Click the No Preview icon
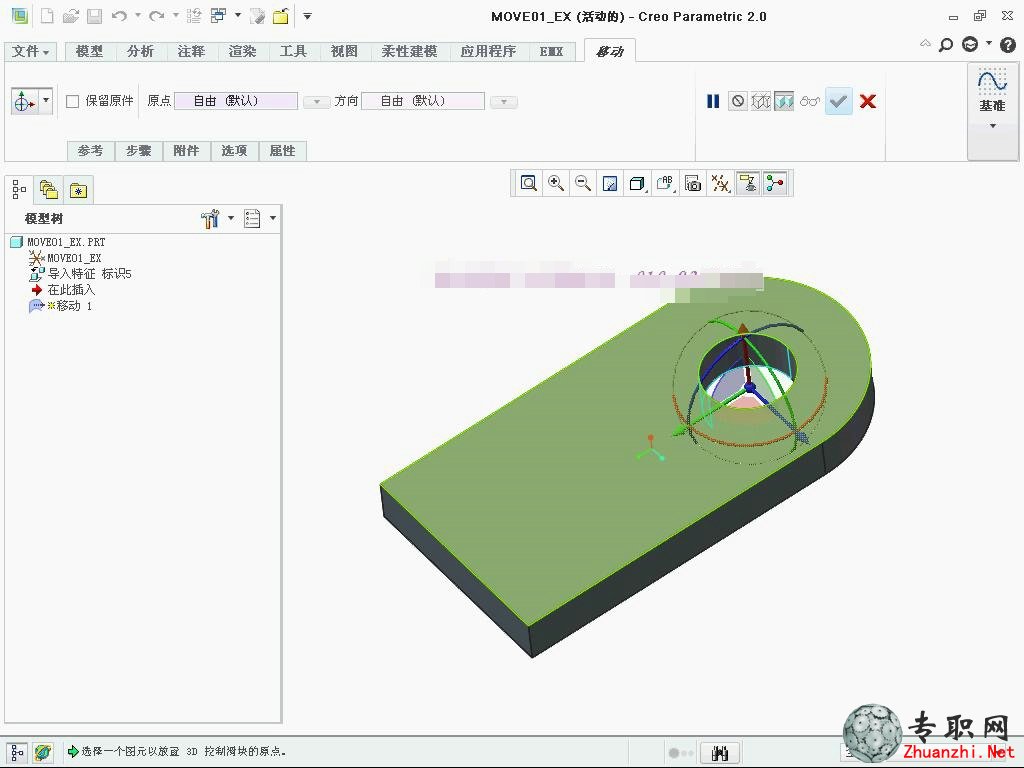Image resolution: width=1024 pixels, height=768 pixels. tap(737, 101)
